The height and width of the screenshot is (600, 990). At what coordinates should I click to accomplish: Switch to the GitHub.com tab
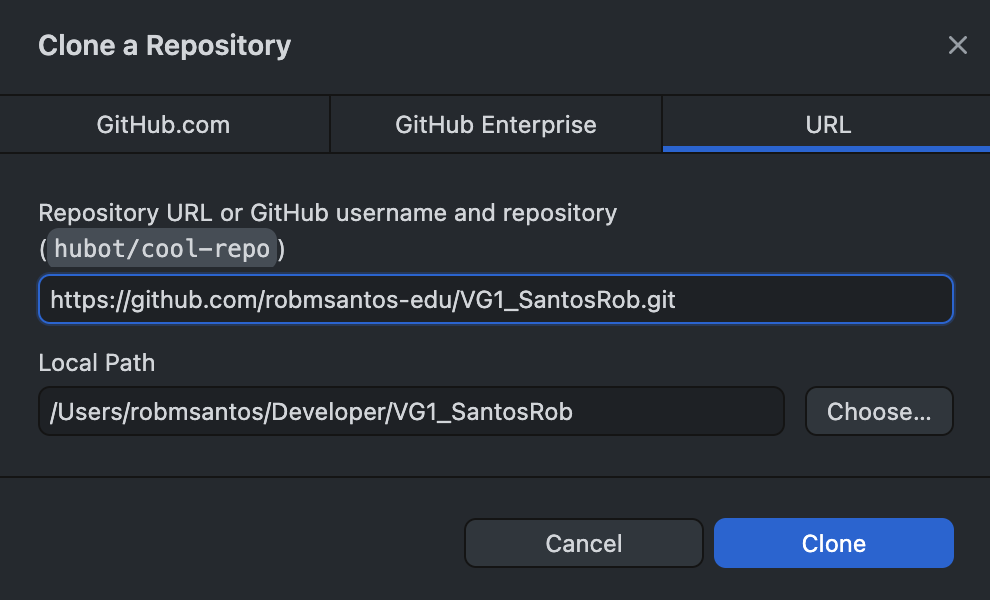click(x=164, y=125)
